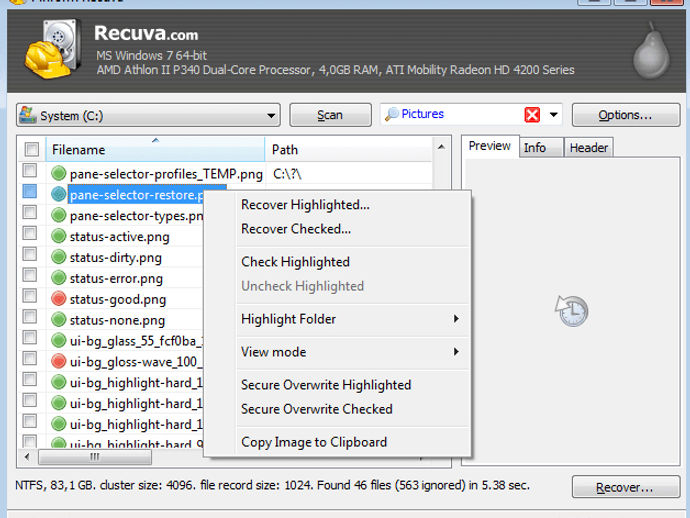
Task: Open the Pictures filter dropdown arrow
Action: 554,115
